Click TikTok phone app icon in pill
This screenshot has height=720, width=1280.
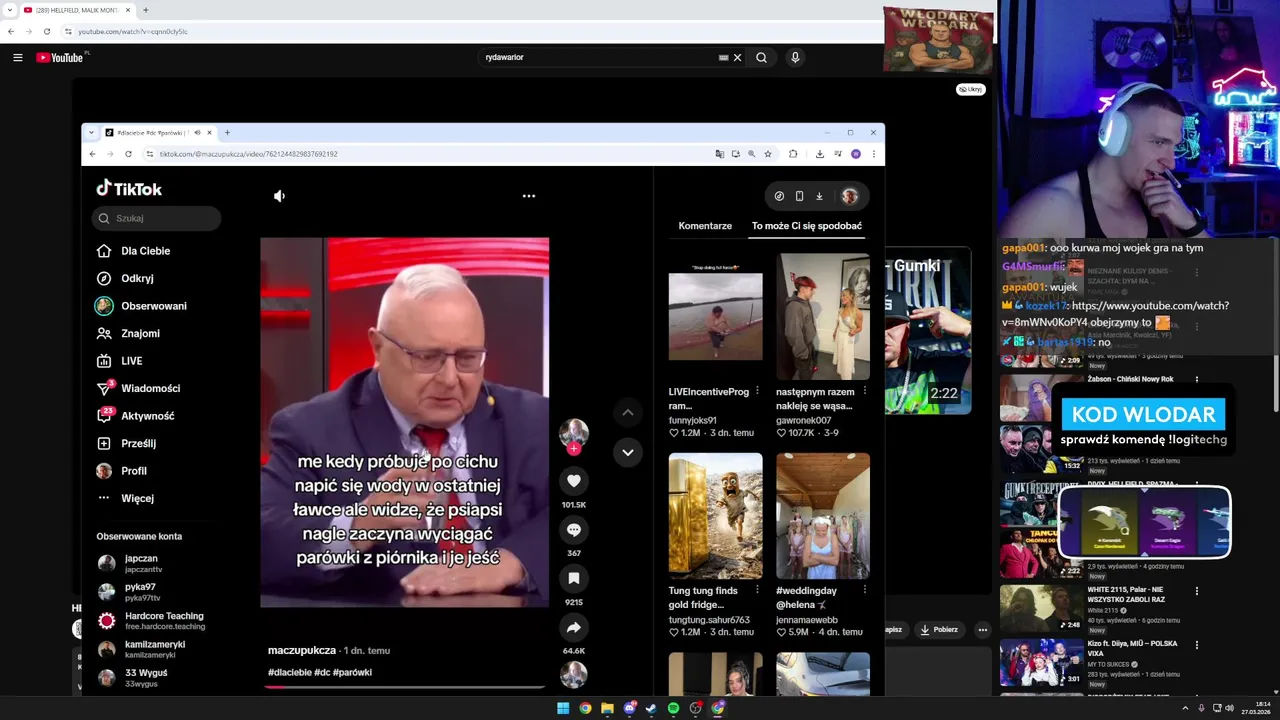click(x=799, y=196)
